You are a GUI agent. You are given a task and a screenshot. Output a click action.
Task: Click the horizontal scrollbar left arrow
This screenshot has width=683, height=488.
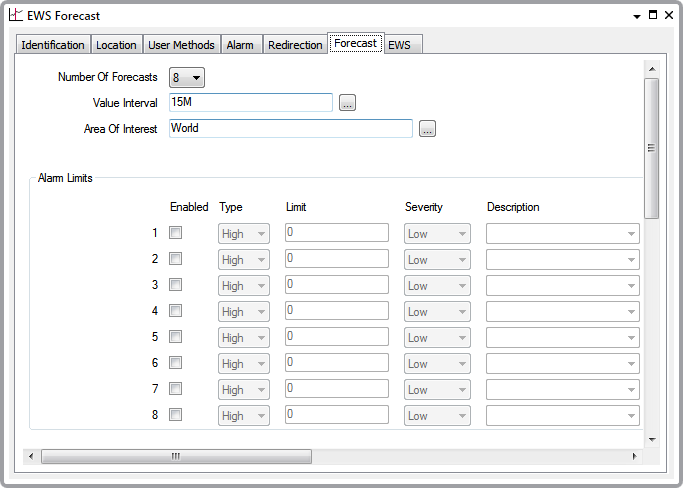[30, 457]
